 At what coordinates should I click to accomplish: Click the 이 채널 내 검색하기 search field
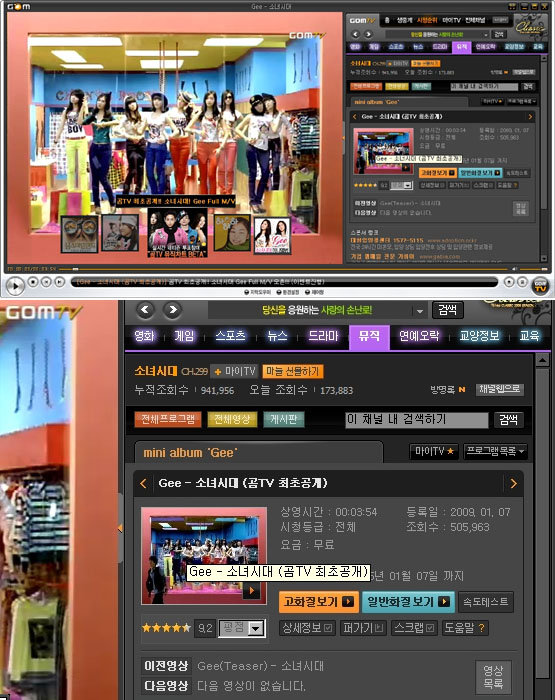[417, 420]
